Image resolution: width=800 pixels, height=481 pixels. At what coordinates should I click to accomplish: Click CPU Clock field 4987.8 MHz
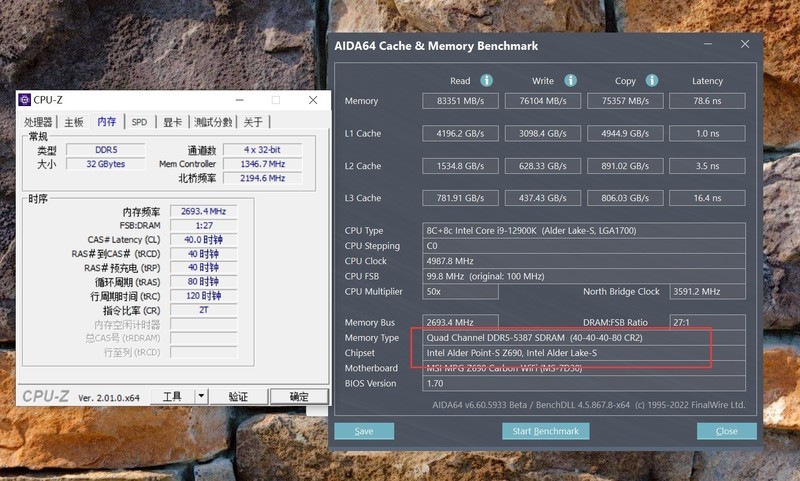tap(584, 261)
